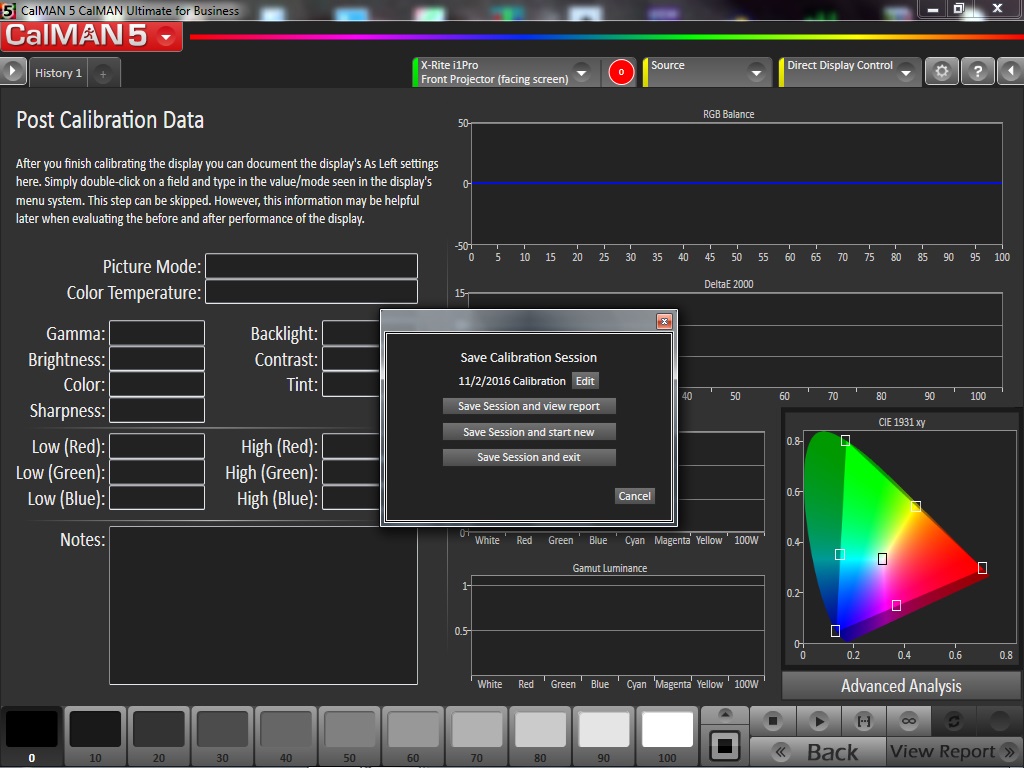
Task: Click Save Session and exit
Action: coord(529,457)
